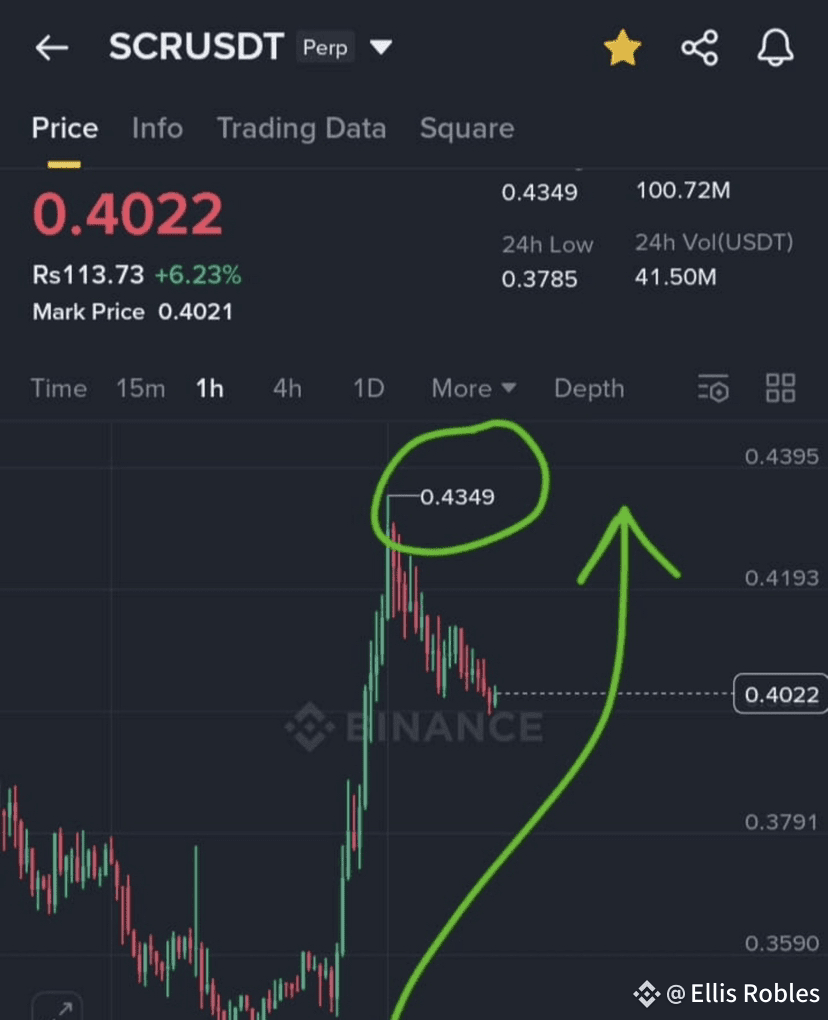Switch to the Info tab
The width and height of the screenshot is (828, 1020).
coord(157,128)
